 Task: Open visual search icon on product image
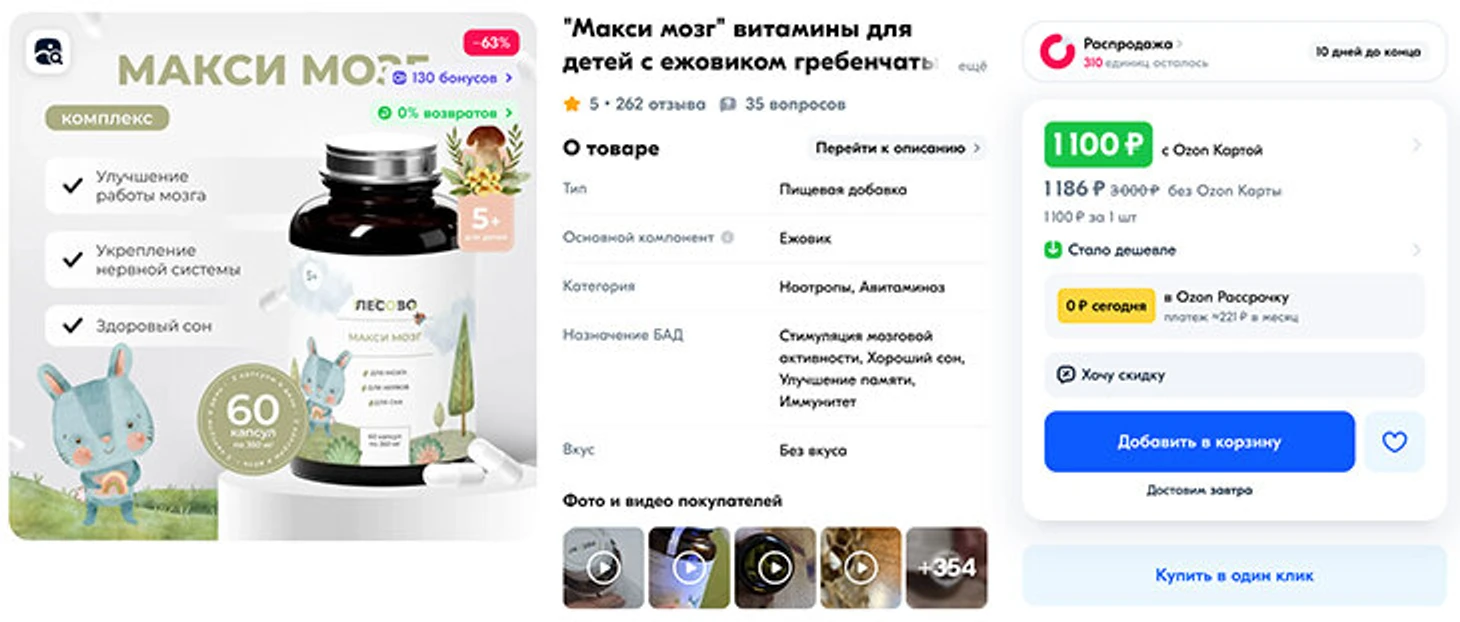(x=46, y=51)
